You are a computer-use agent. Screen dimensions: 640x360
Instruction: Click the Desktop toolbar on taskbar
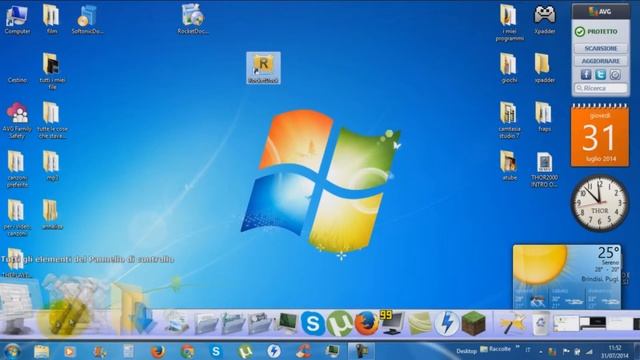[x=466, y=351]
